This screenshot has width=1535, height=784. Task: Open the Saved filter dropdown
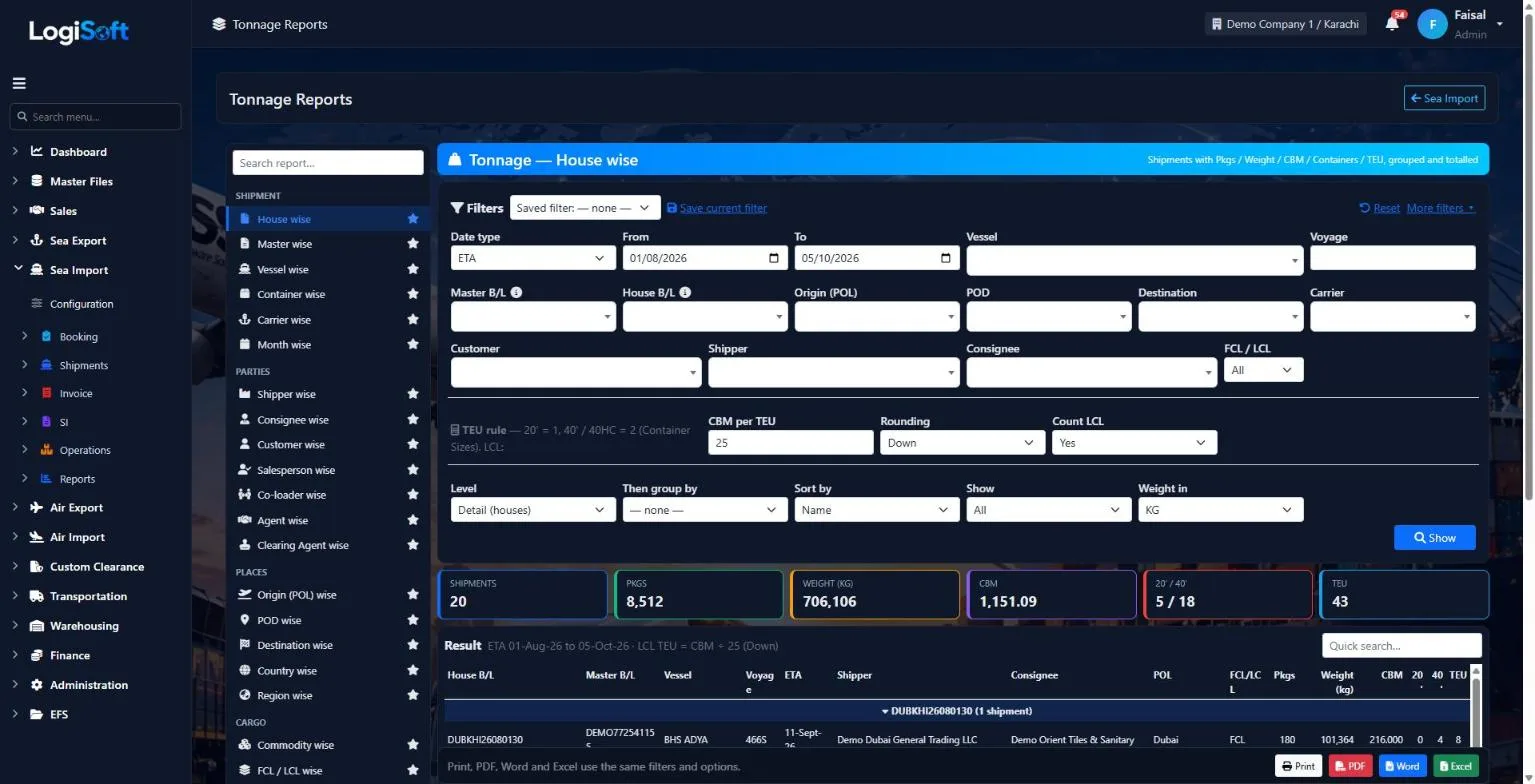(585, 208)
